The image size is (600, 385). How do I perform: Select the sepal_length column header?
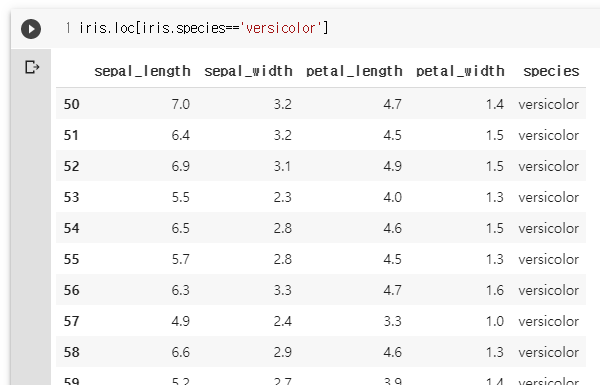[x=142, y=71]
